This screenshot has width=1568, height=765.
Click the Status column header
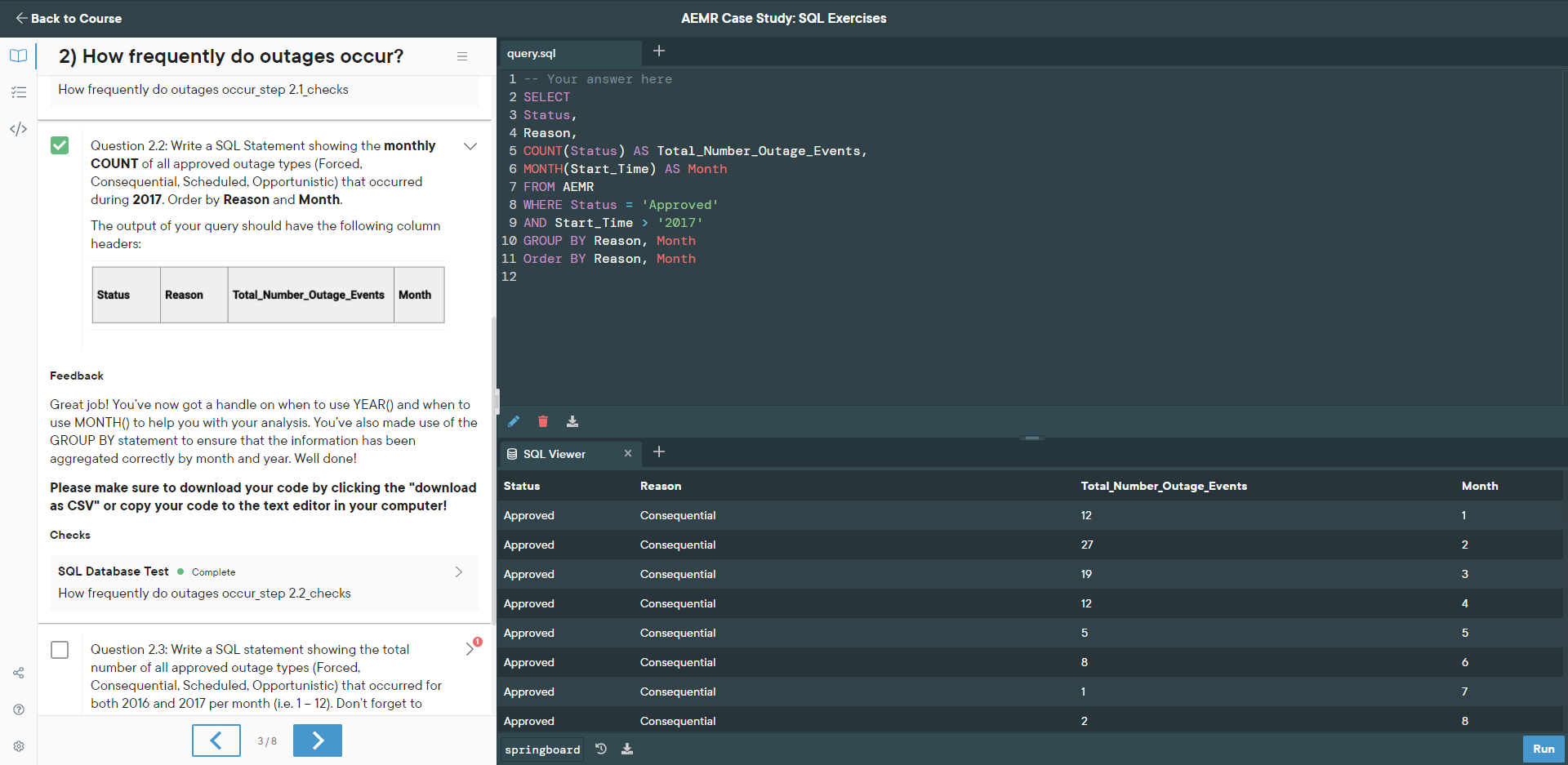522,486
